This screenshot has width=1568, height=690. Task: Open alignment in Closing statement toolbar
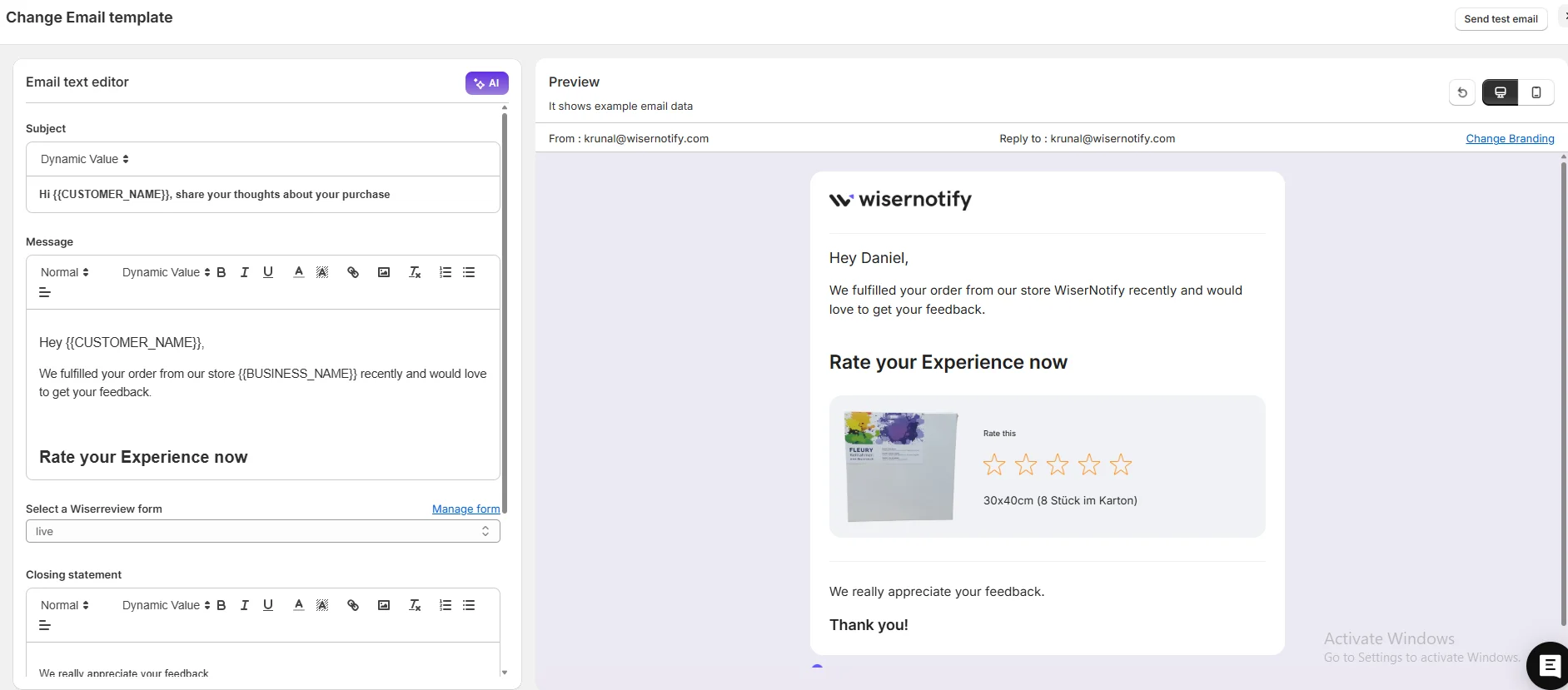pos(45,625)
